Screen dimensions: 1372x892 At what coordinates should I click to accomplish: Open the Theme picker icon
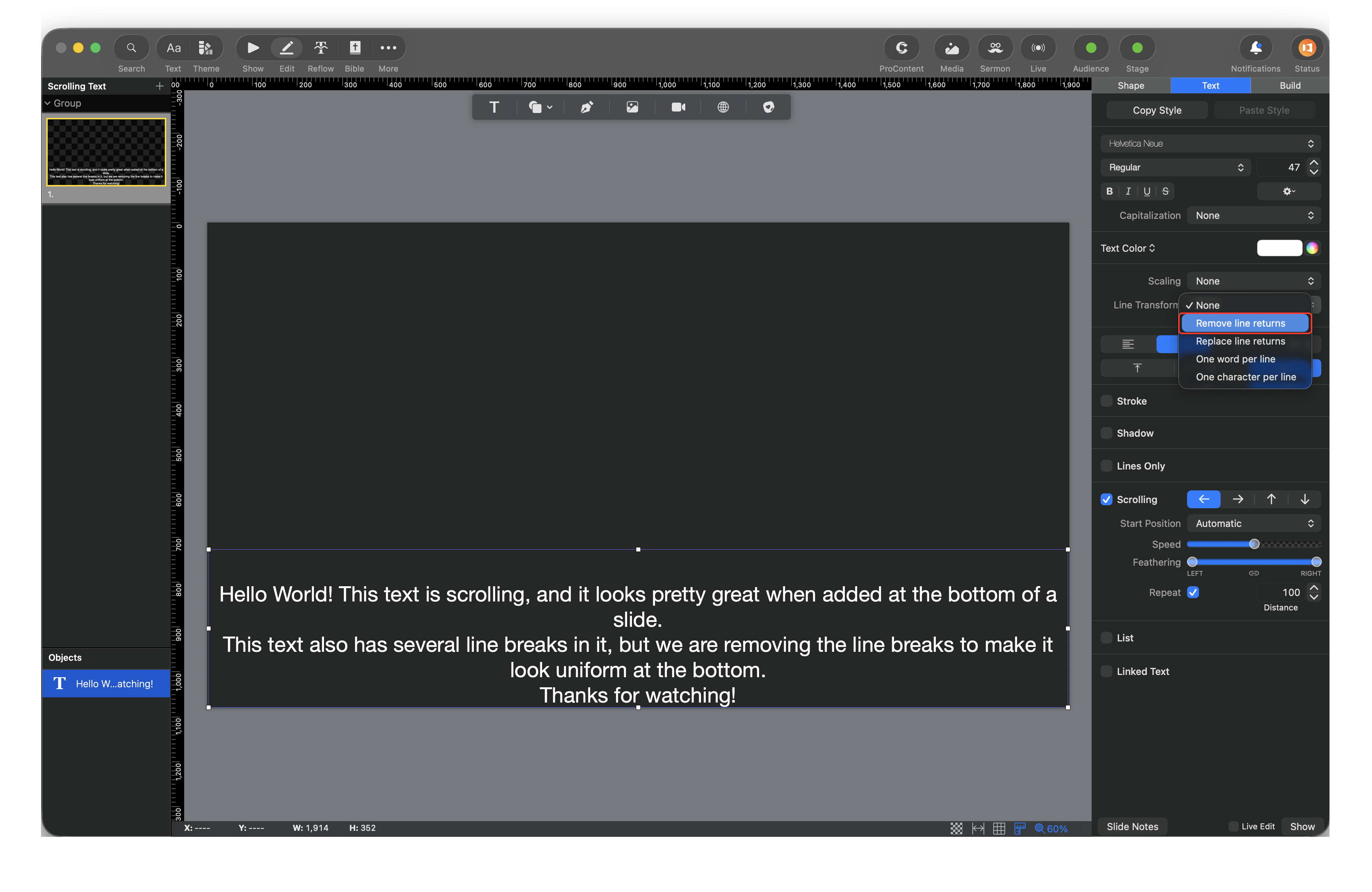tap(205, 48)
